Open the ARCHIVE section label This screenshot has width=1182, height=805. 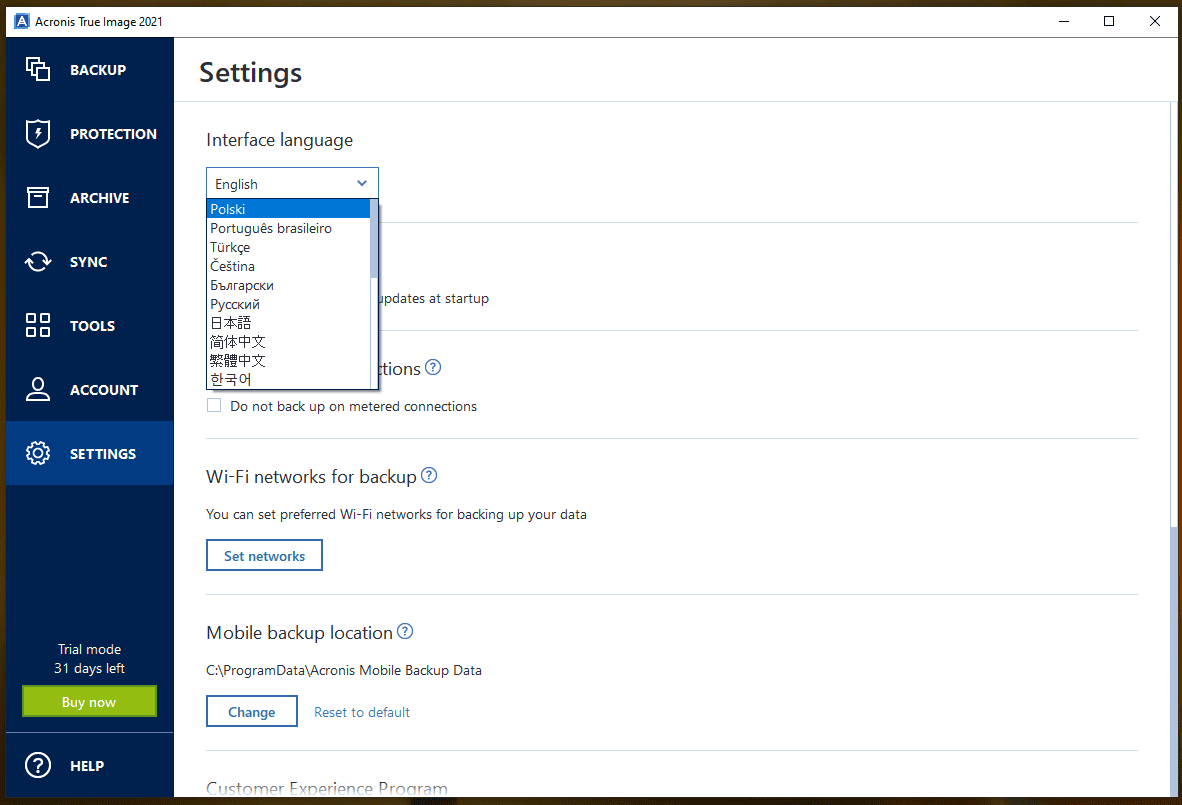[100, 198]
